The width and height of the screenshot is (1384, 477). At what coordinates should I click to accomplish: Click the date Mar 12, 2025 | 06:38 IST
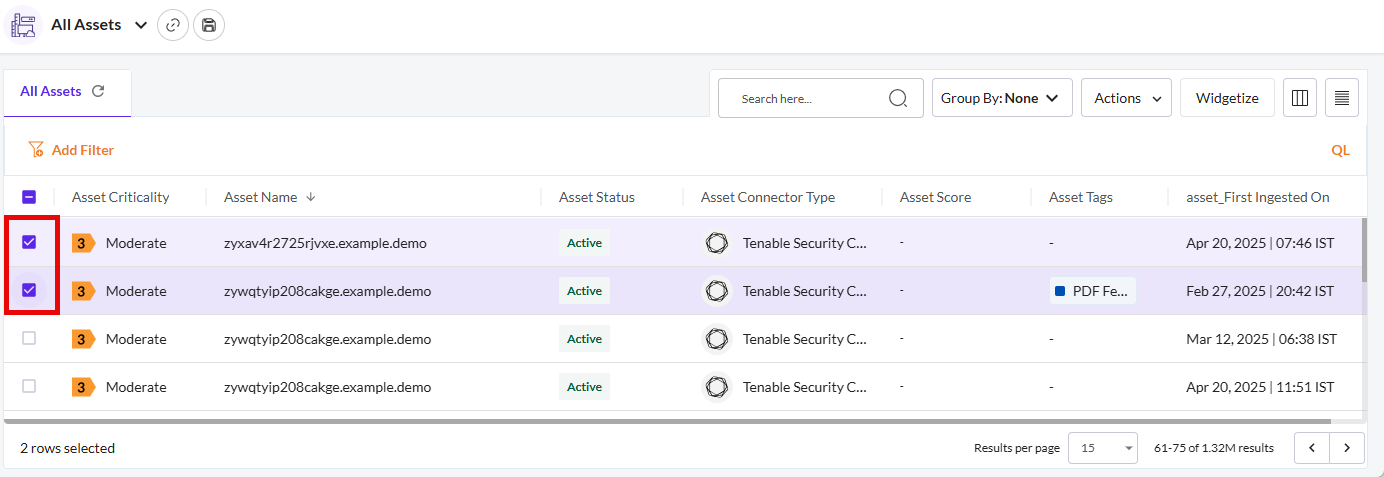point(1261,339)
